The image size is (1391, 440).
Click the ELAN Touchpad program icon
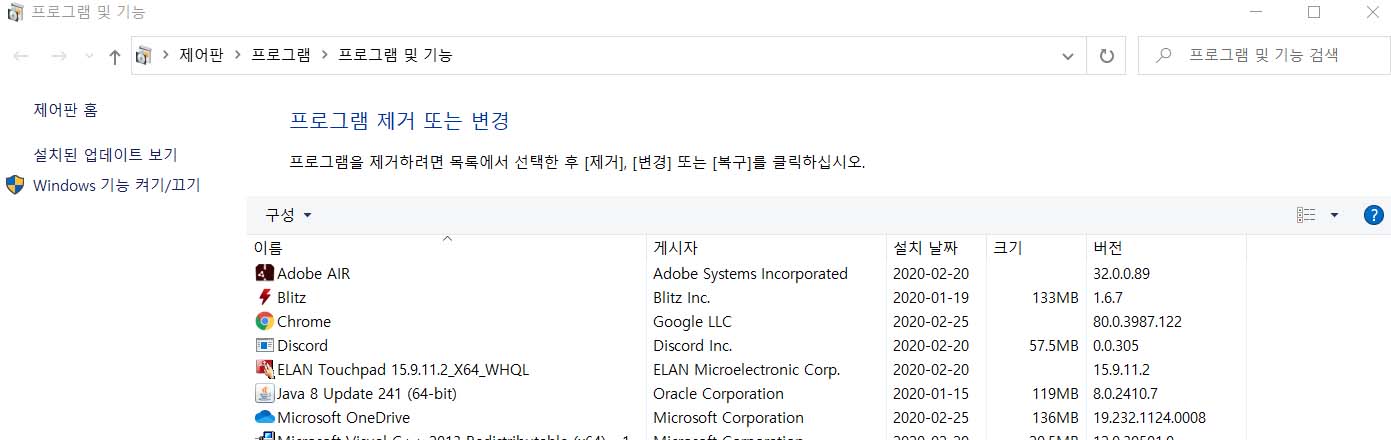click(x=265, y=369)
